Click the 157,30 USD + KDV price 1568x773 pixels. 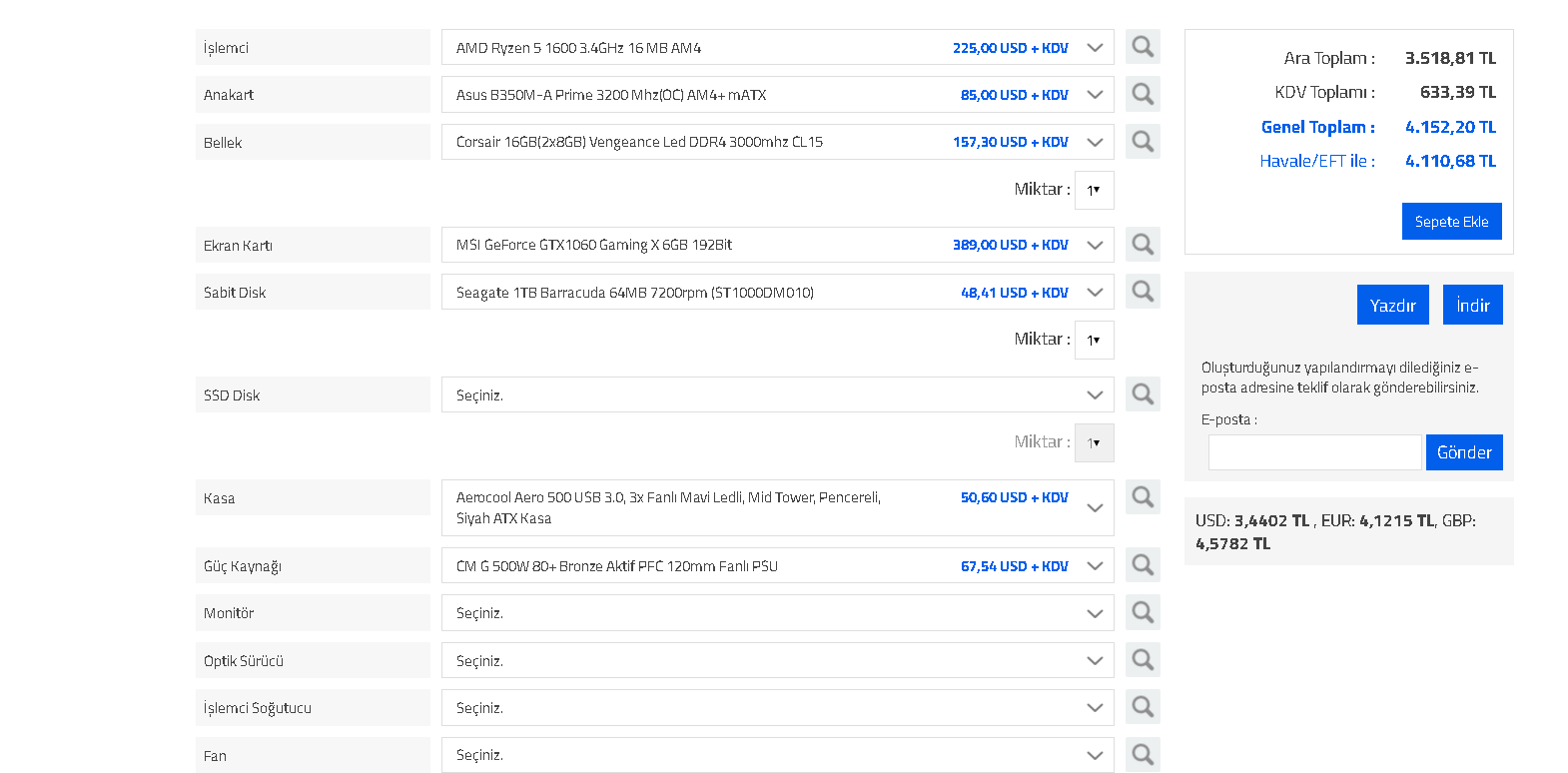coord(1010,142)
